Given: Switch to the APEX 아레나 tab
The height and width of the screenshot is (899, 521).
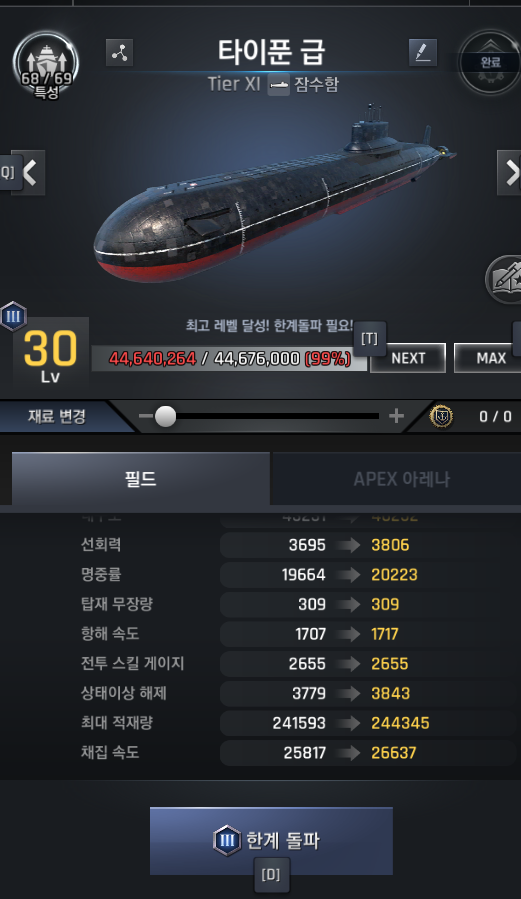Looking at the screenshot, I should point(401,479).
